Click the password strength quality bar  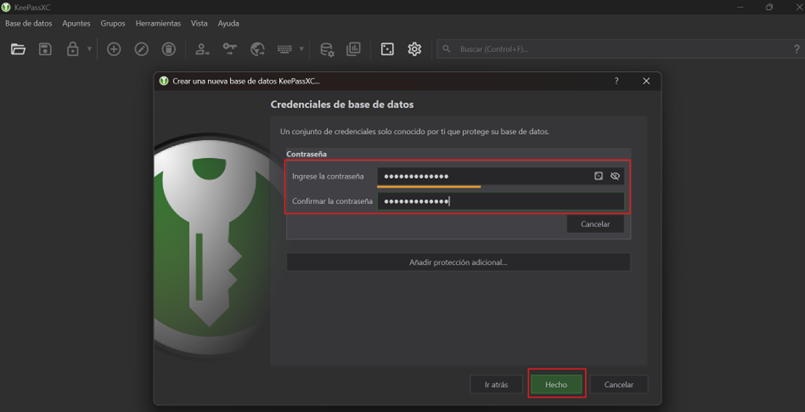click(429, 187)
